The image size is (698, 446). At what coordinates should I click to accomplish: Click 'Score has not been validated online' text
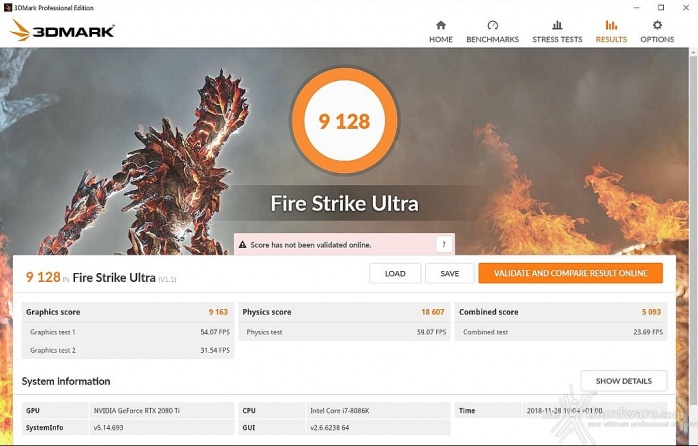pyautogui.click(x=310, y=245)
